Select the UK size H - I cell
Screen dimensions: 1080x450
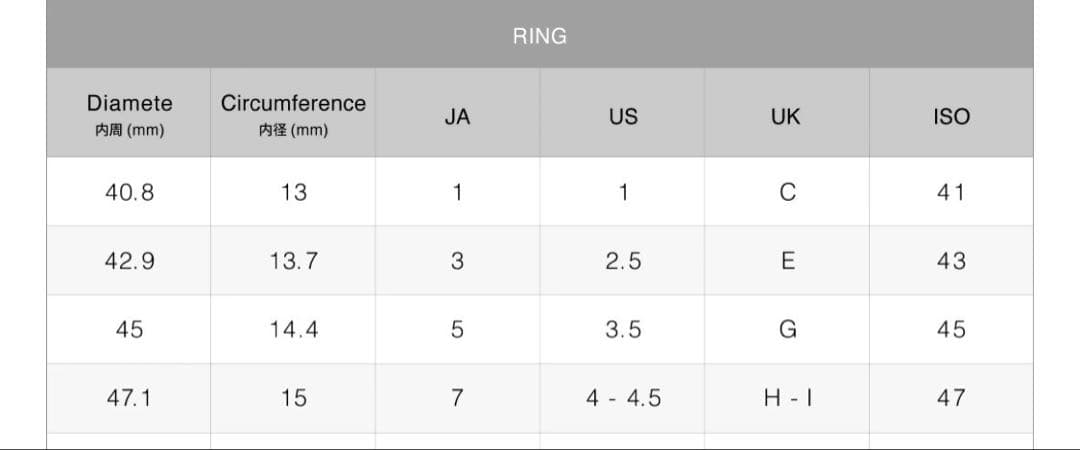(786, 398)
